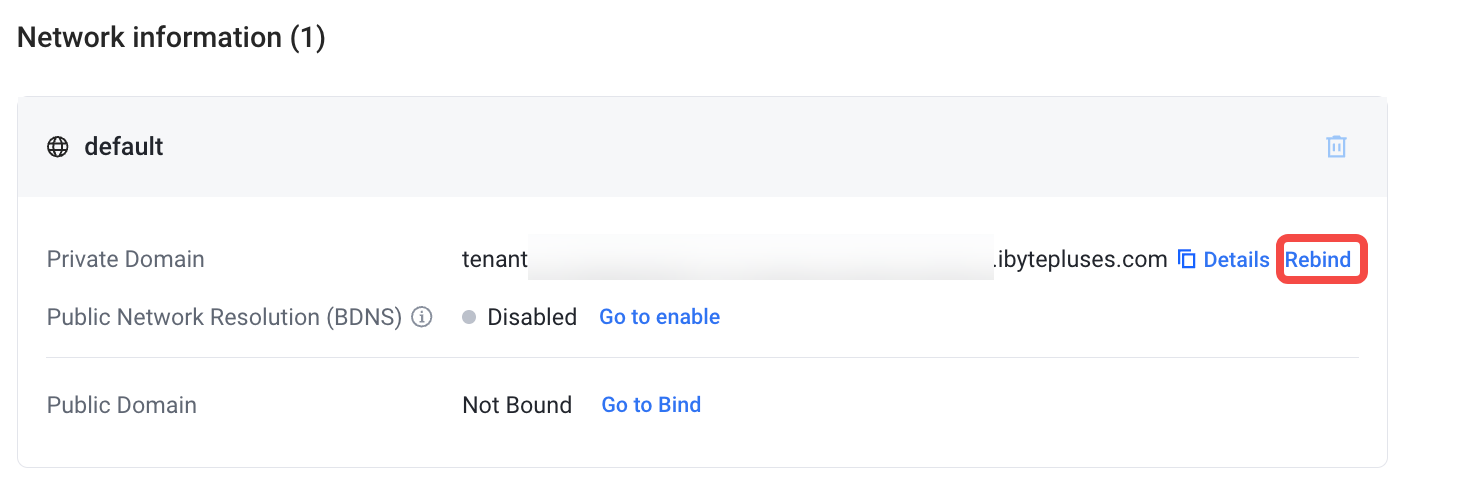The width and height of the screenshot is (1470, 484).
Task: Follow the Go to enable link
Action: (x=659, y=317)
